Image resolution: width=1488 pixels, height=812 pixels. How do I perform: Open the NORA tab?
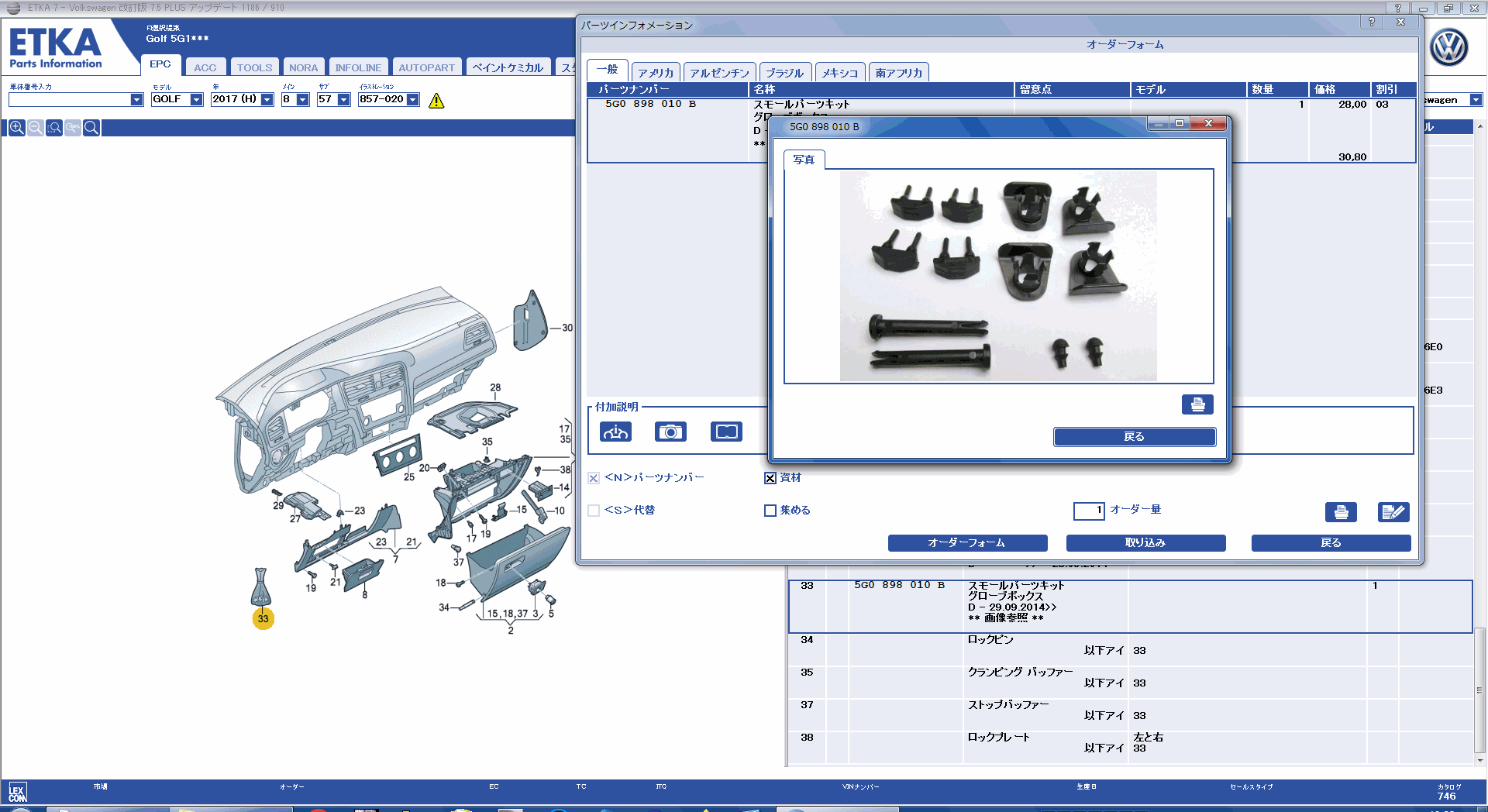click(303, 67)
